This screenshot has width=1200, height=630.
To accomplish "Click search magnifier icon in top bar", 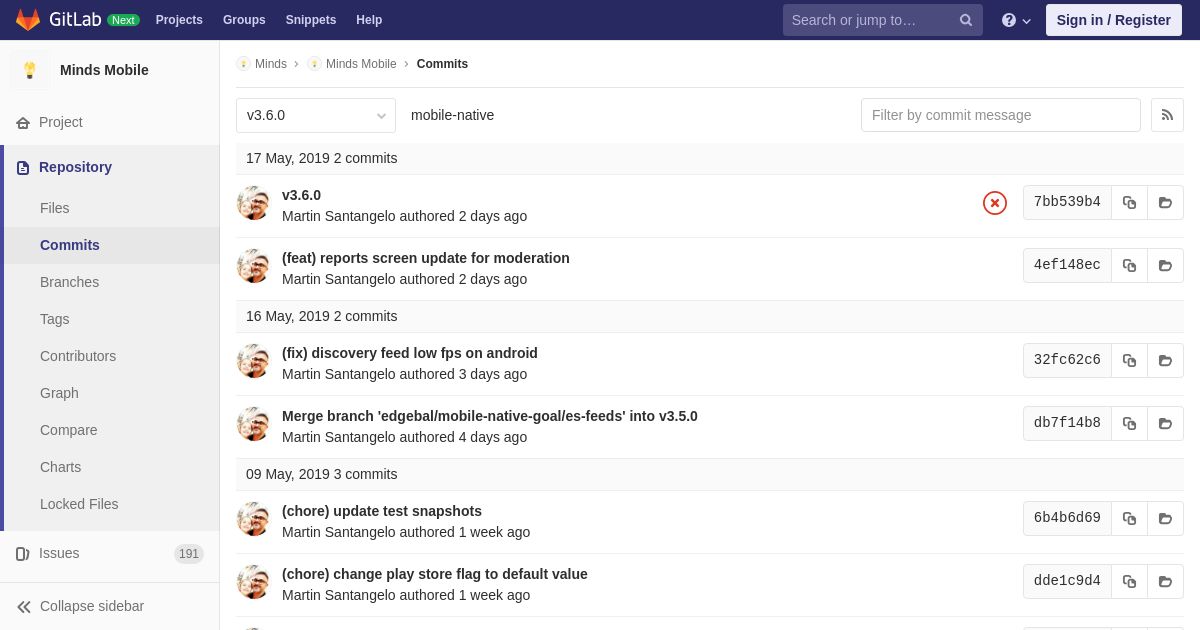I will [x=965, y=20].
